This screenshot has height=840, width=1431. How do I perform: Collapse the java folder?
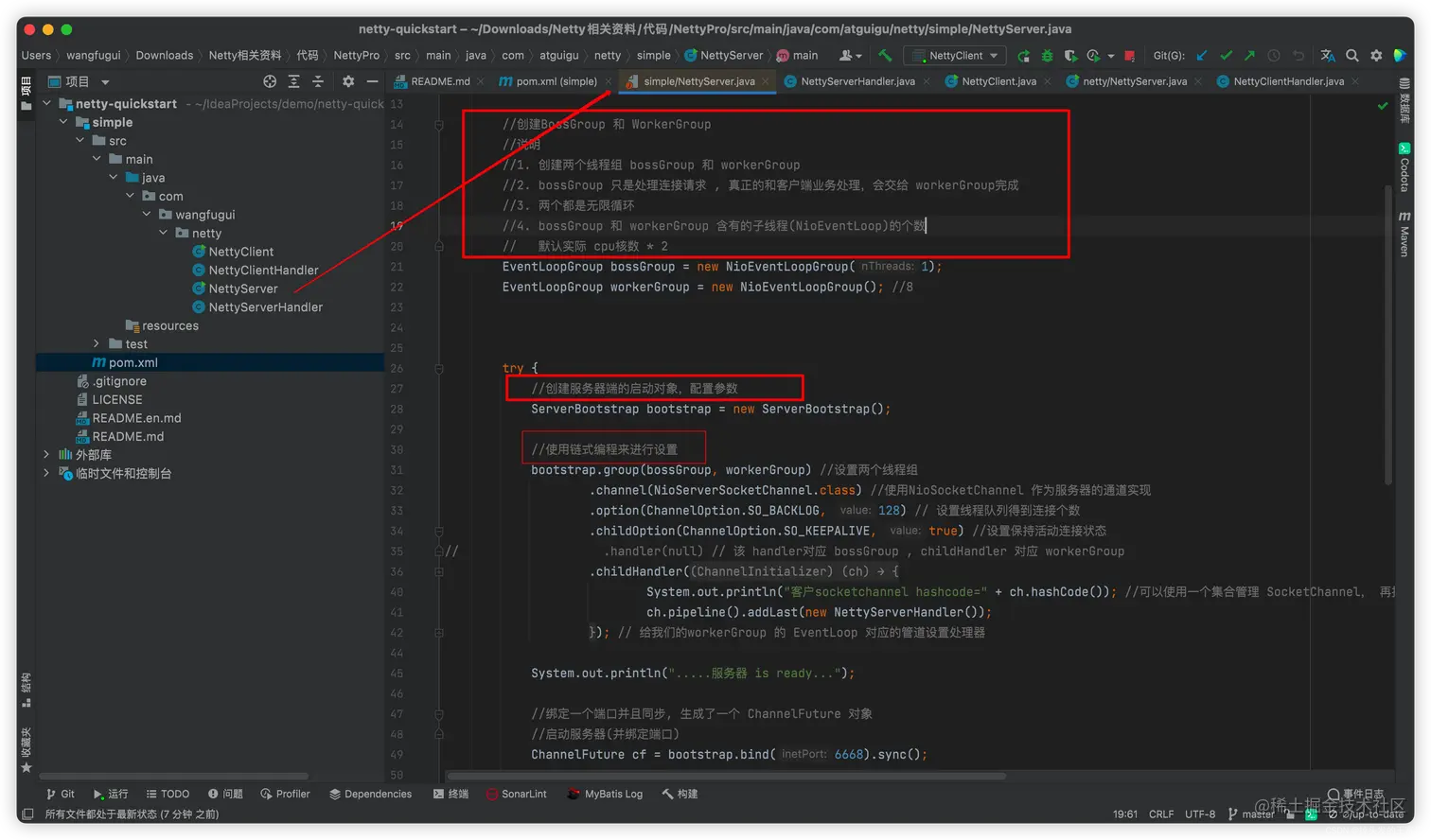(x=114, y=178)
